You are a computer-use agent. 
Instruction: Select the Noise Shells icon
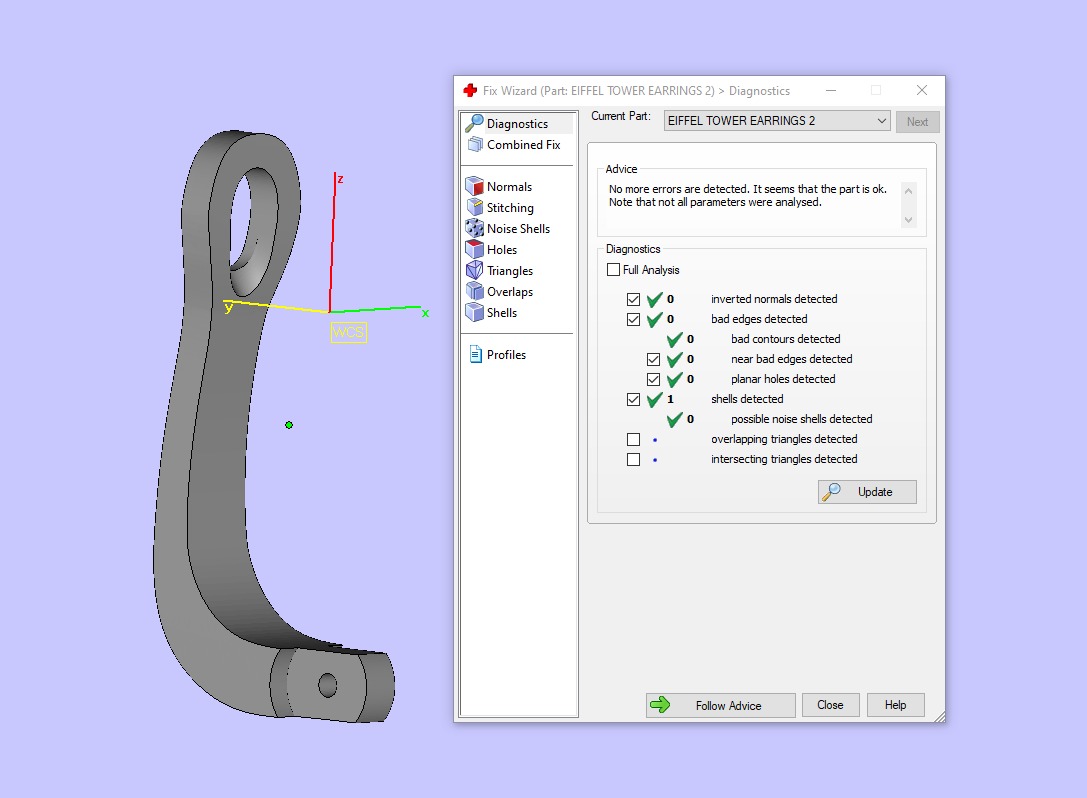474,228
